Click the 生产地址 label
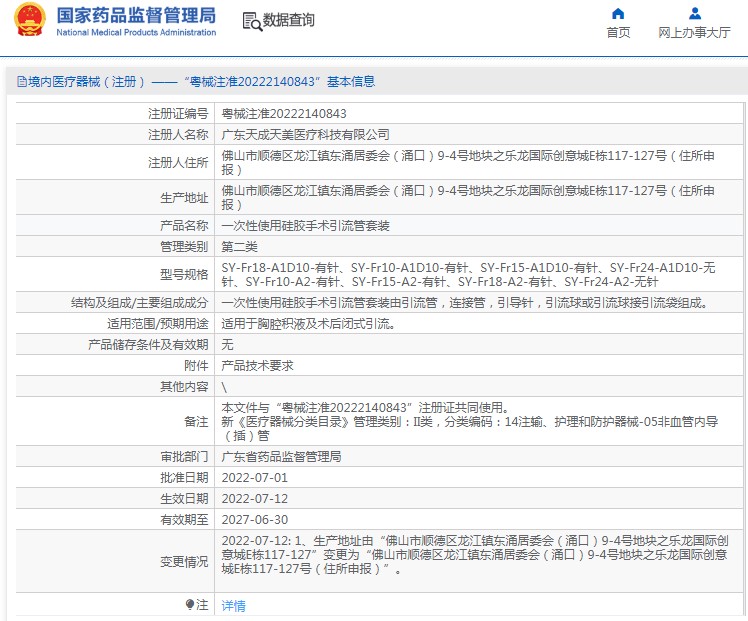The height and width of the screenshot is (621, 748). pos(184,197)
